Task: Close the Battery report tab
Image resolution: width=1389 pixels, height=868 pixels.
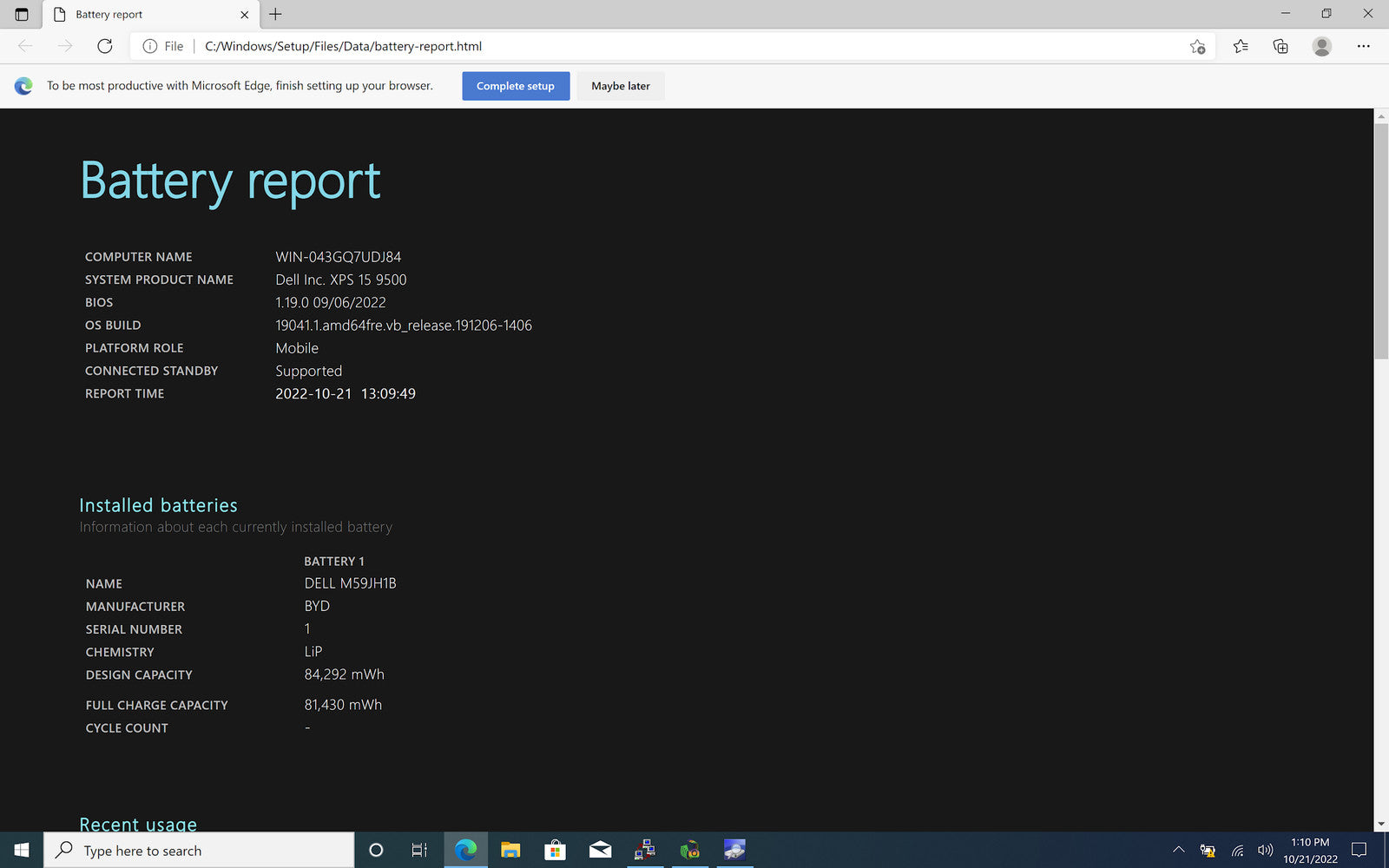Action: (244, 15)
